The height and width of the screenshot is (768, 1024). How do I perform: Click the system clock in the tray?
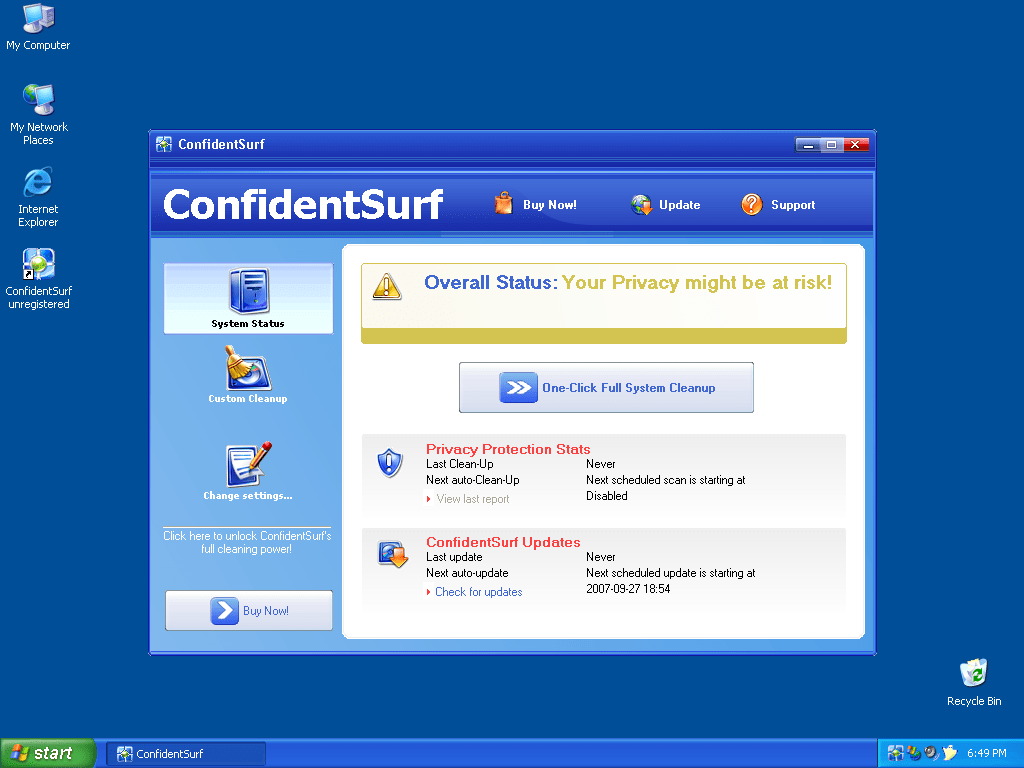pos(986,753)
